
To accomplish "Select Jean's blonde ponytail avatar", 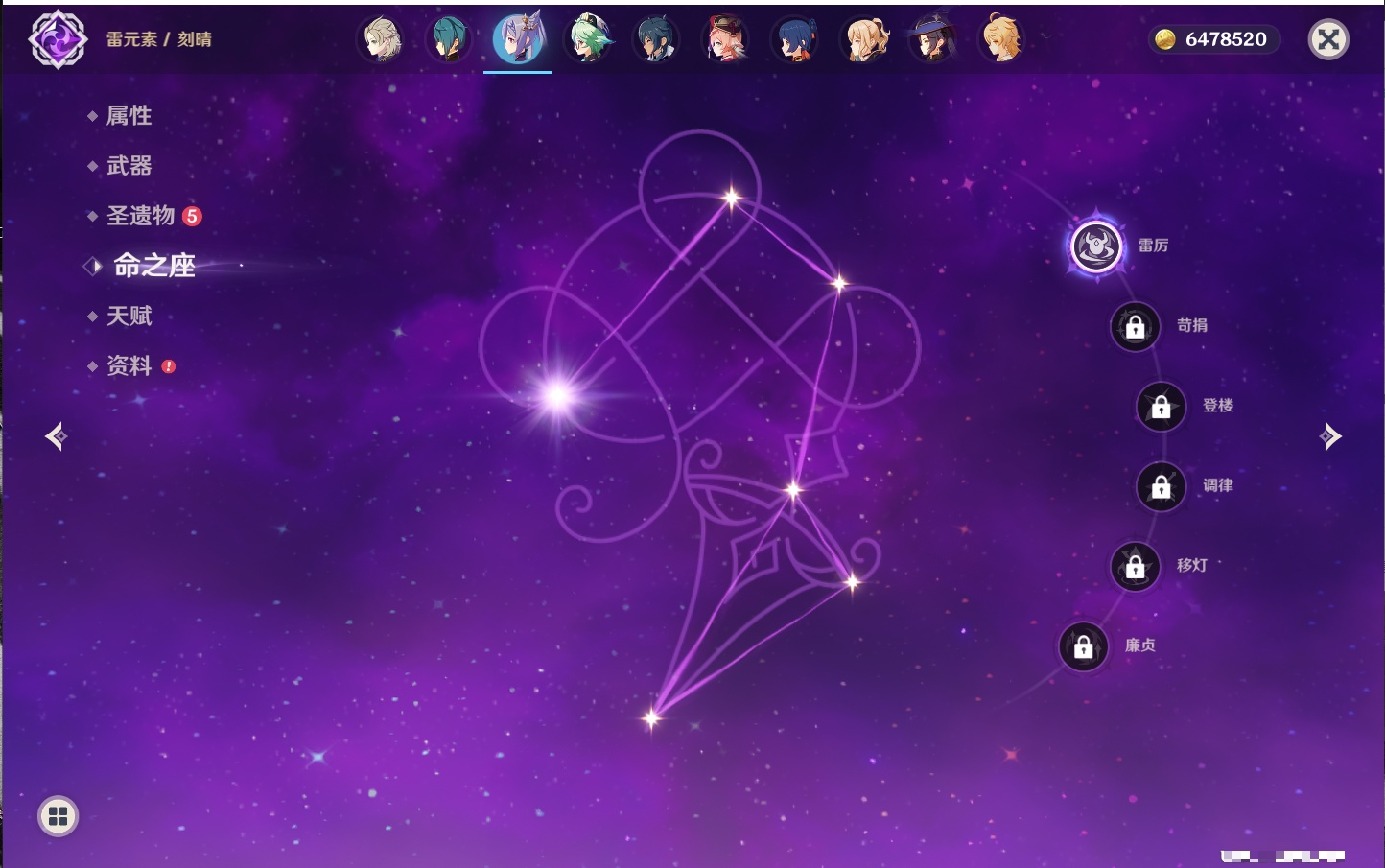I will pyautogui.click(x=863, y=39).
